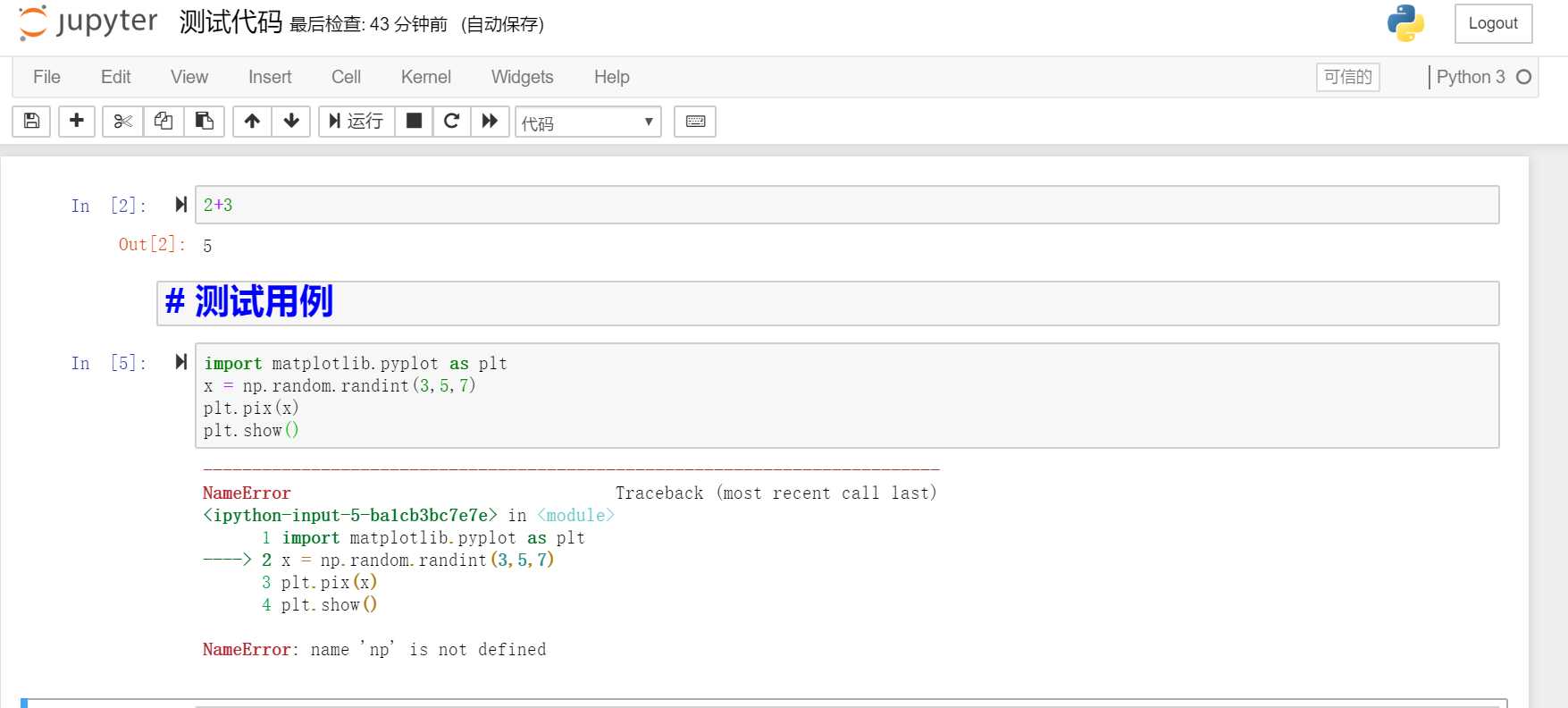Run cell In [5] using its play icon
Image resolution: width=1568 pixels, height=708 pixels.
click(181, 362)
